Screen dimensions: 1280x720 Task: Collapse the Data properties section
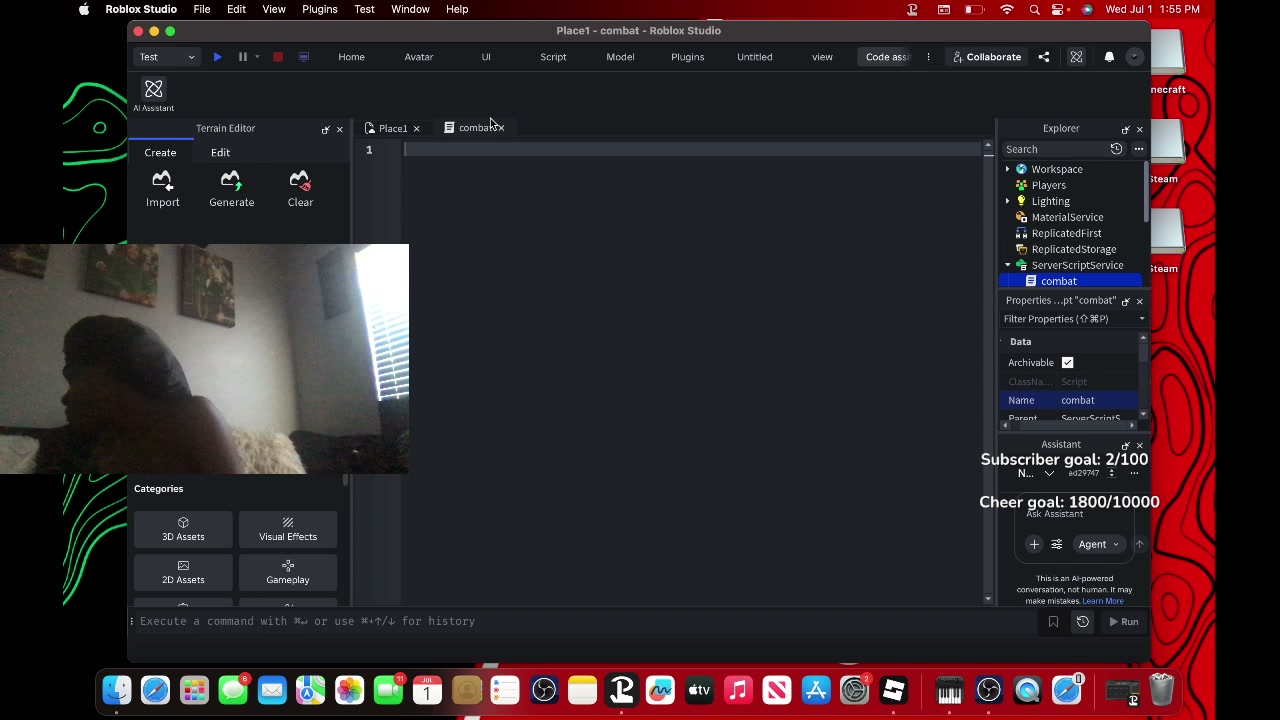[1001, 342]
